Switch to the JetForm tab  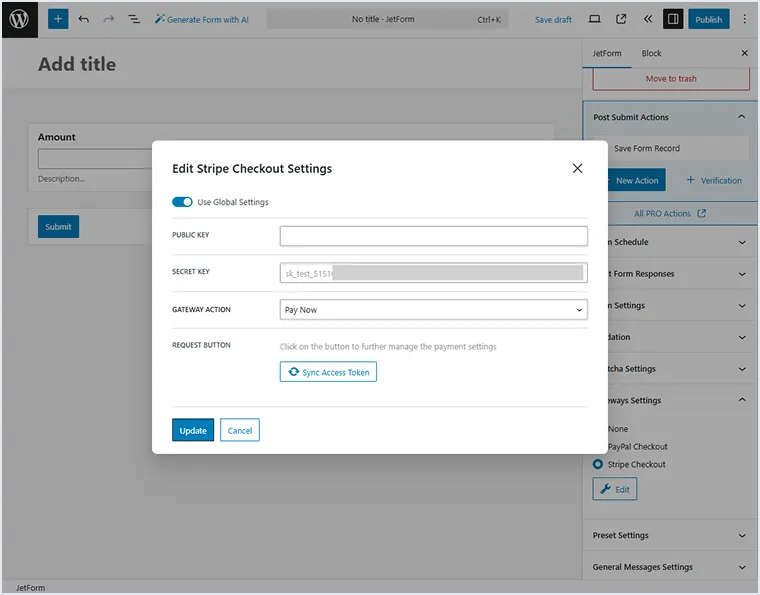607,53
